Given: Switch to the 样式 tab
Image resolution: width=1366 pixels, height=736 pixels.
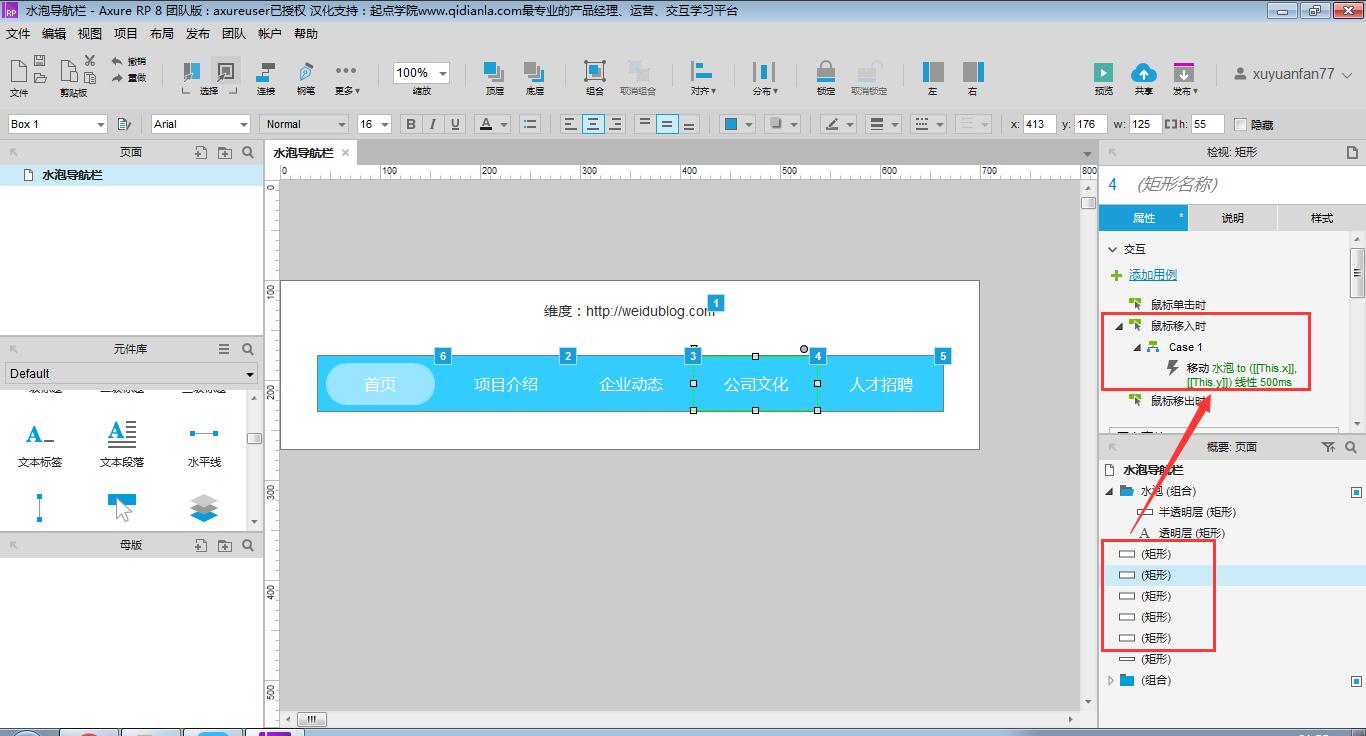Looking at the screenshot, I should (x=1322, y=218).
